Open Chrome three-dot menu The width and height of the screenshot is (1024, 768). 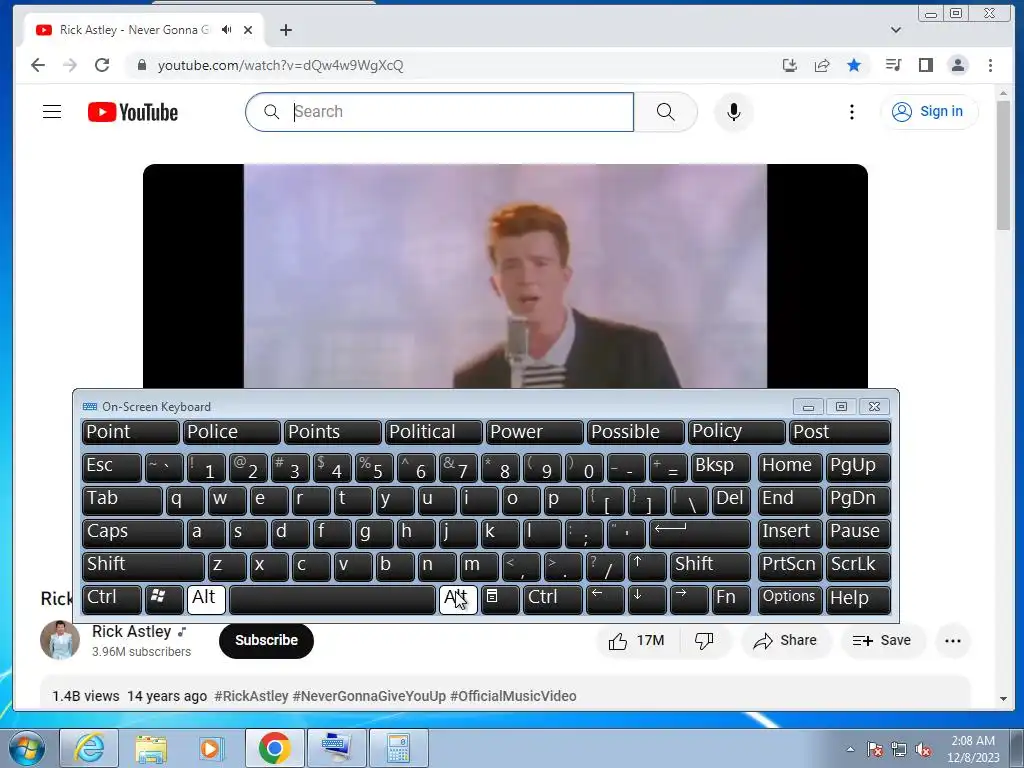[990, 65]
